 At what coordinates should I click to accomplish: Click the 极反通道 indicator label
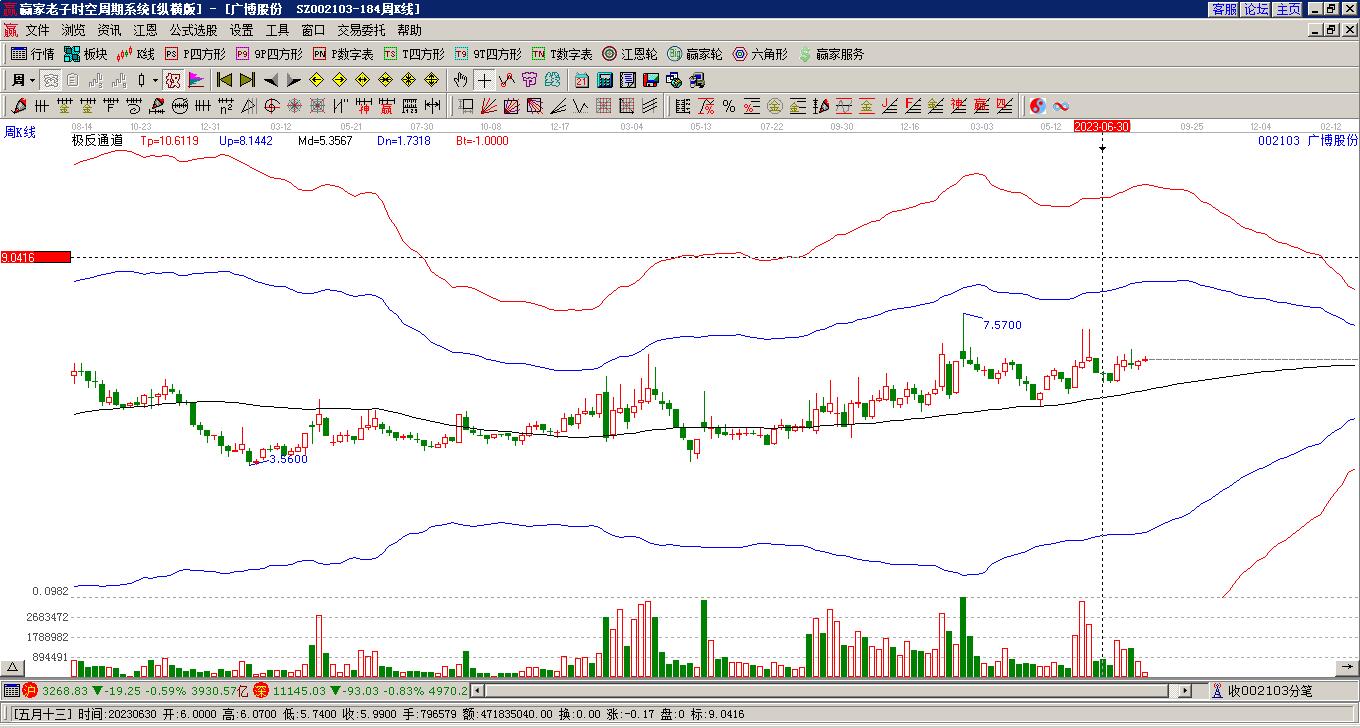point(96,141)
